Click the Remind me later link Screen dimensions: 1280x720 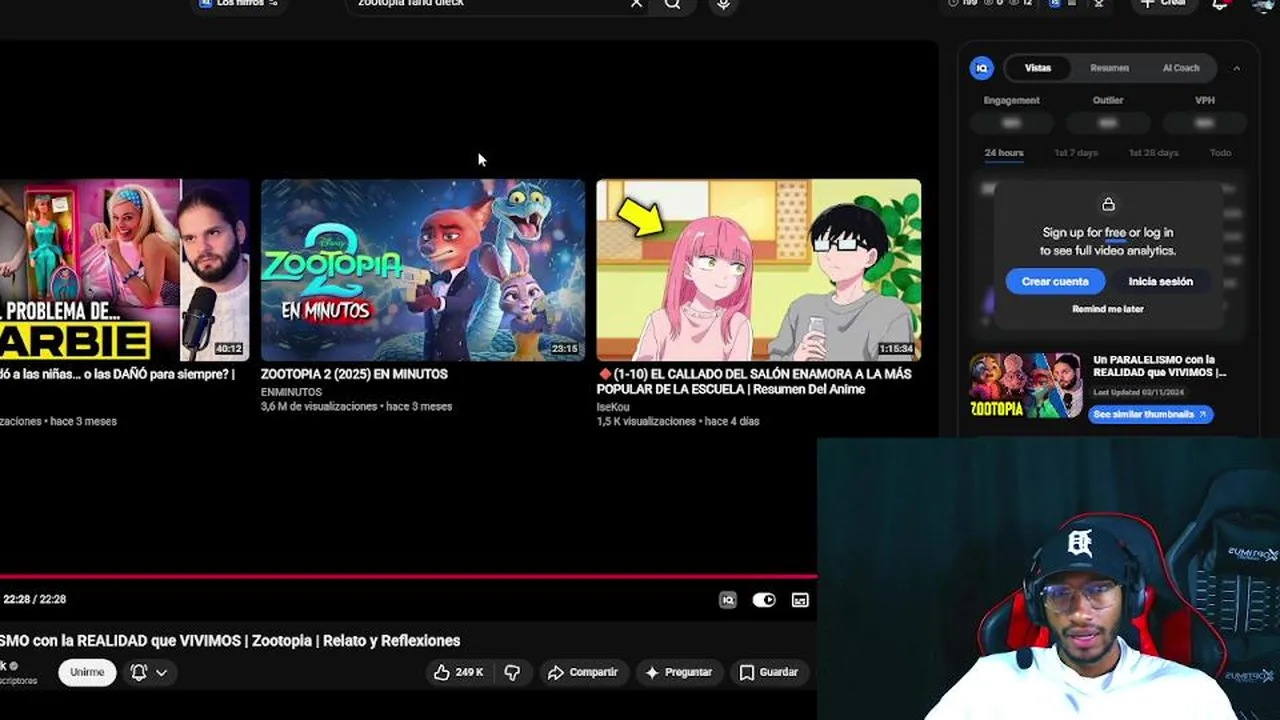click(x=1108, y=309)
